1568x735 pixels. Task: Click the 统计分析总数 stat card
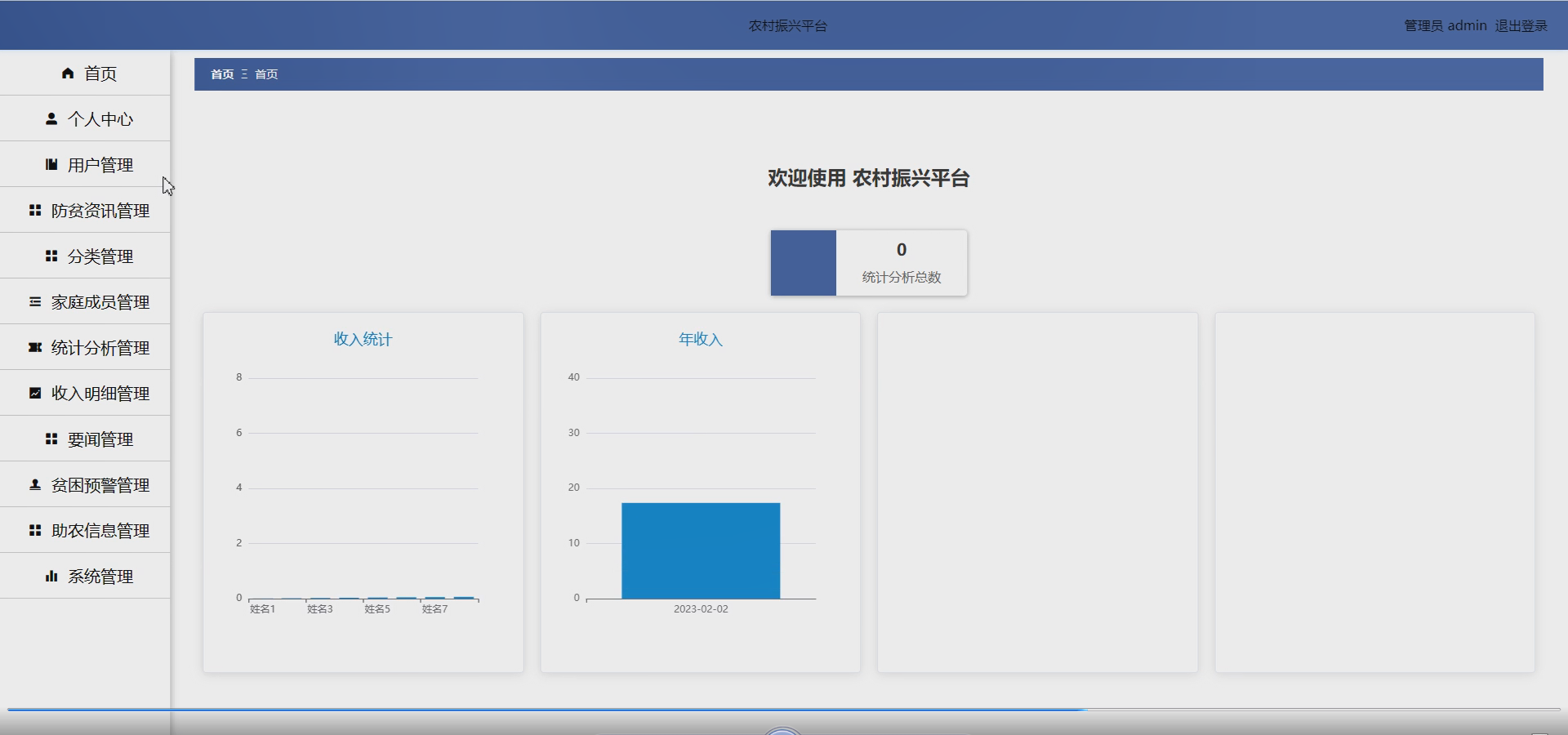pyautogui.click(x=900, y=263)
